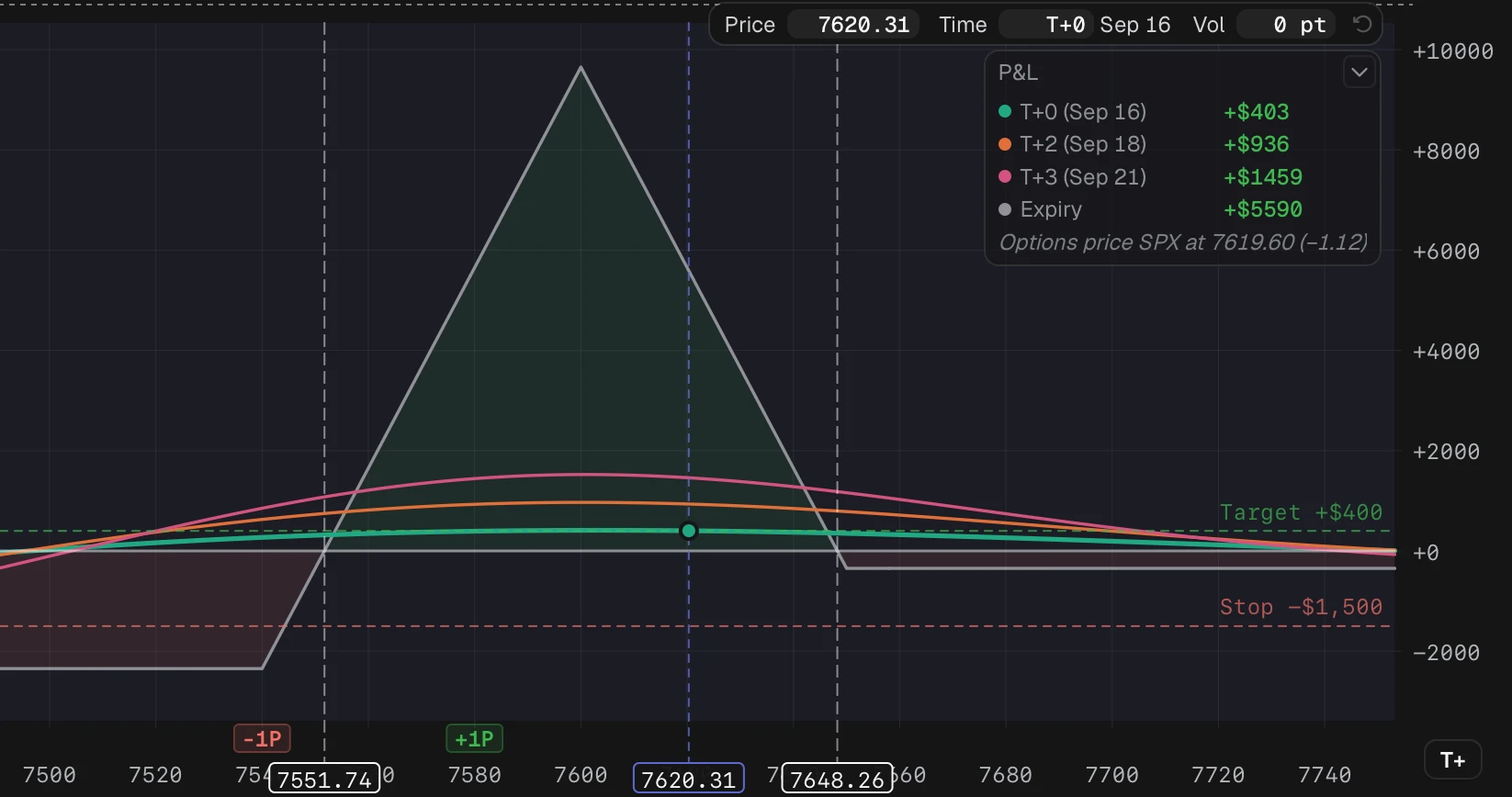The height and width of the screenshot is (797, 1512).
Task: Click the T+ button
Action: (x=1452, y=760)
